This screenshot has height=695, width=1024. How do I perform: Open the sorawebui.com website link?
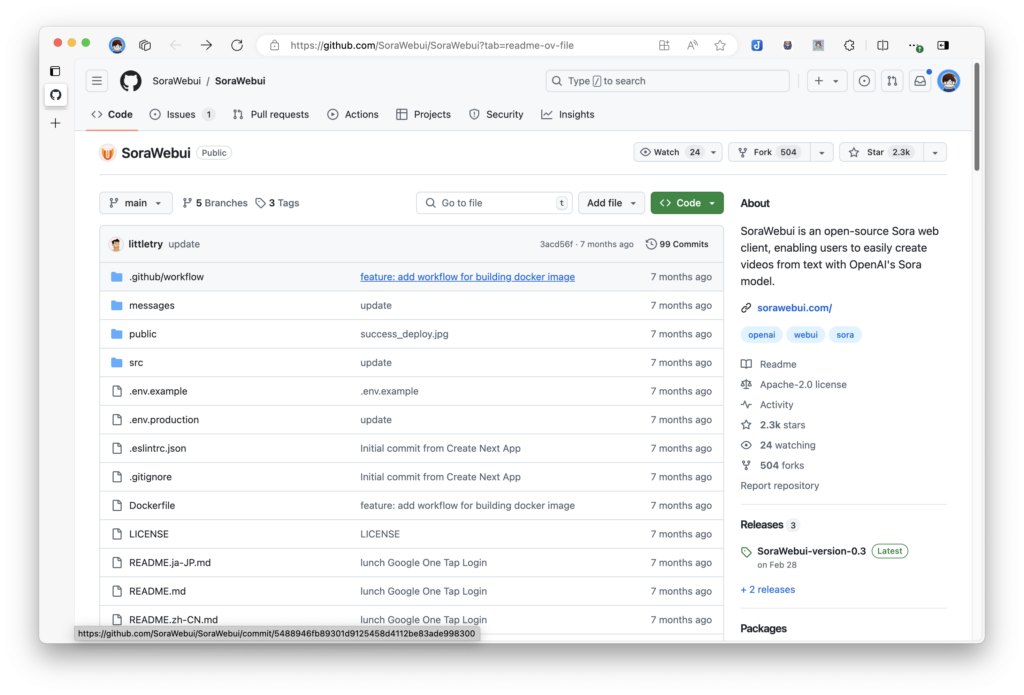click(794, 308)
